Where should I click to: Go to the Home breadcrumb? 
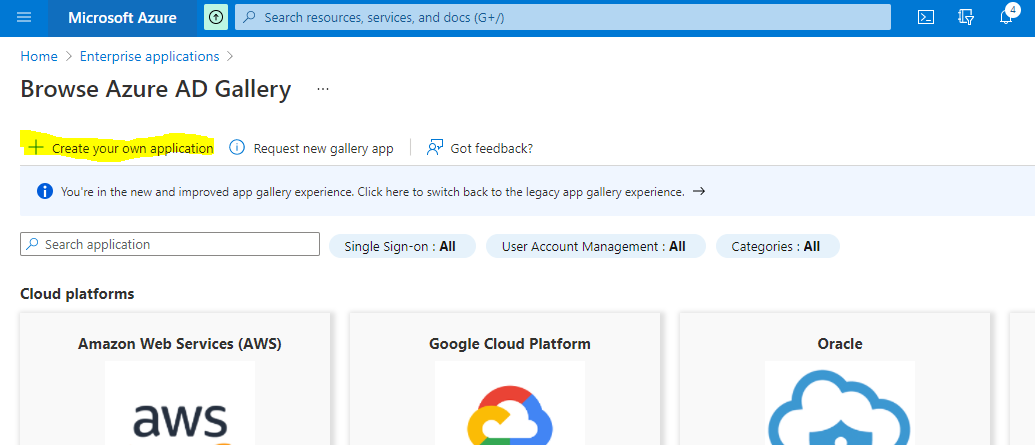tap(39, 57)
